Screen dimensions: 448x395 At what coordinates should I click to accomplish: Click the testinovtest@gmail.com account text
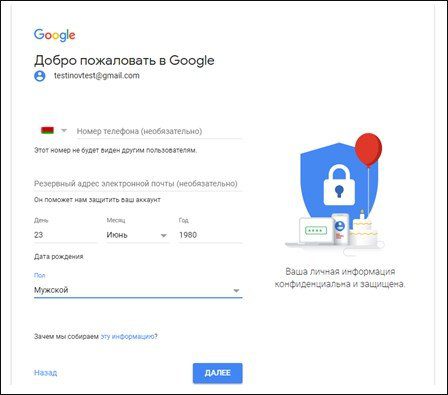97,76
